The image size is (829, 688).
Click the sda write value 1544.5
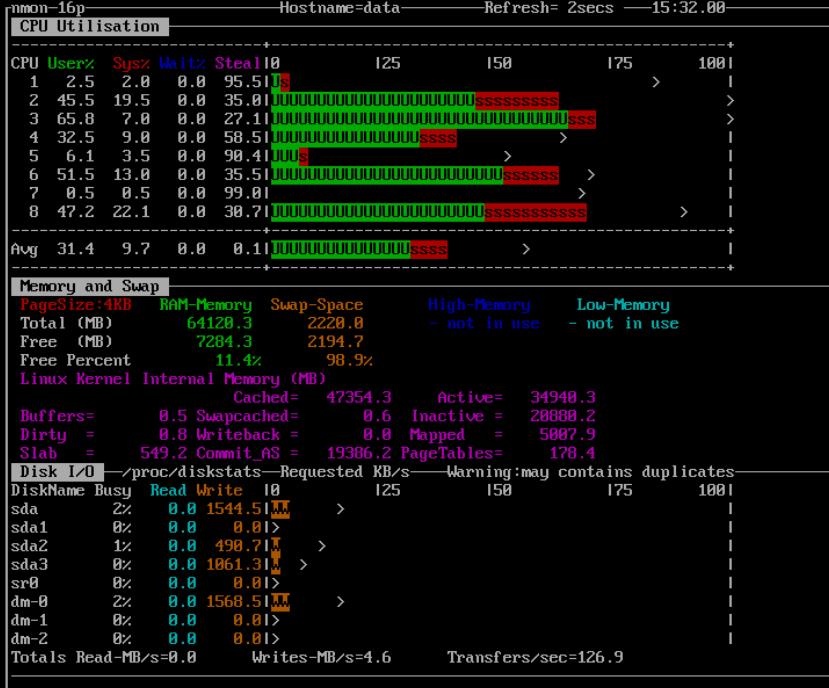233,509
